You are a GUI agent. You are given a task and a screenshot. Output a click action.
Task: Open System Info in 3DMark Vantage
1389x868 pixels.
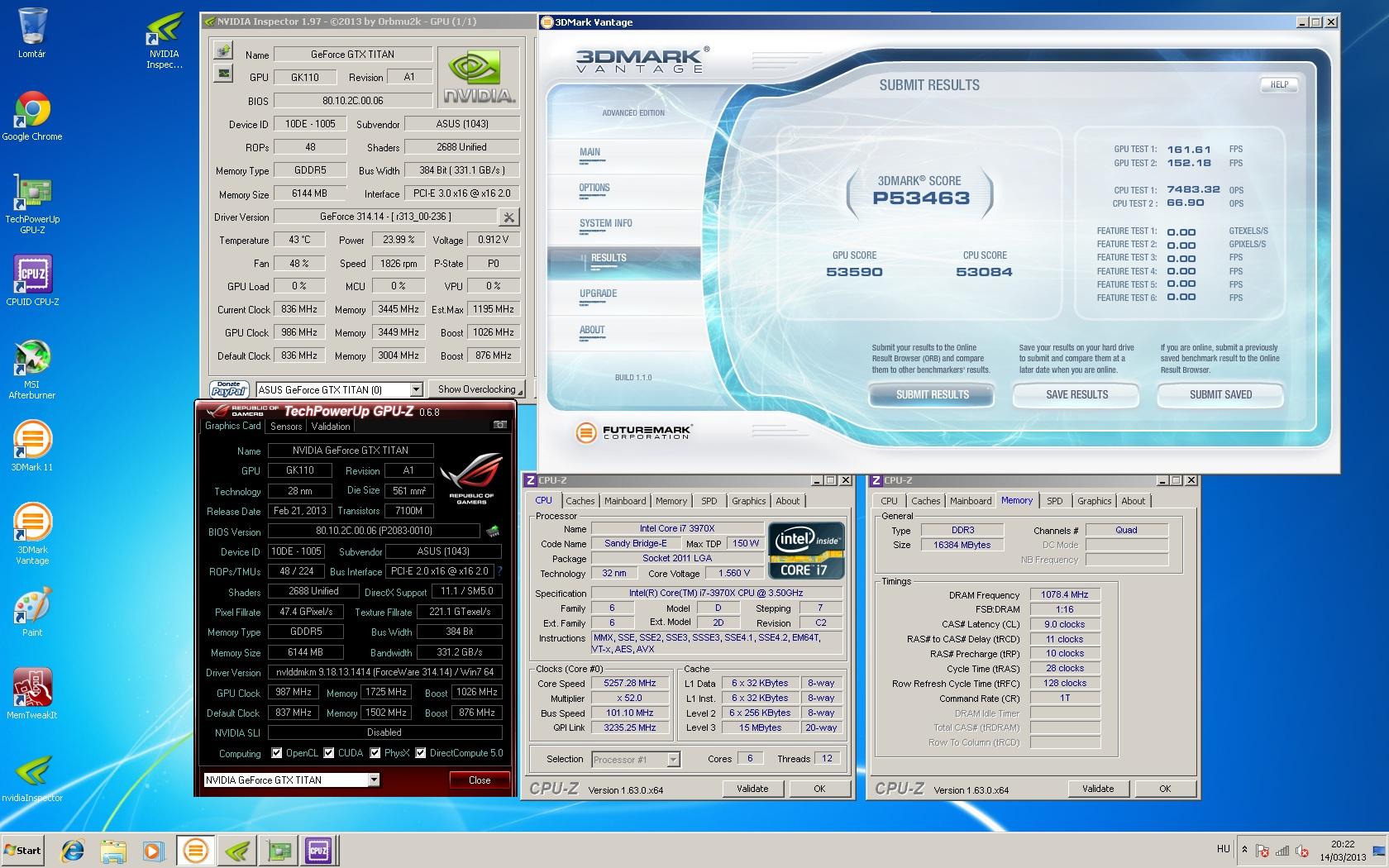point(606,224)
